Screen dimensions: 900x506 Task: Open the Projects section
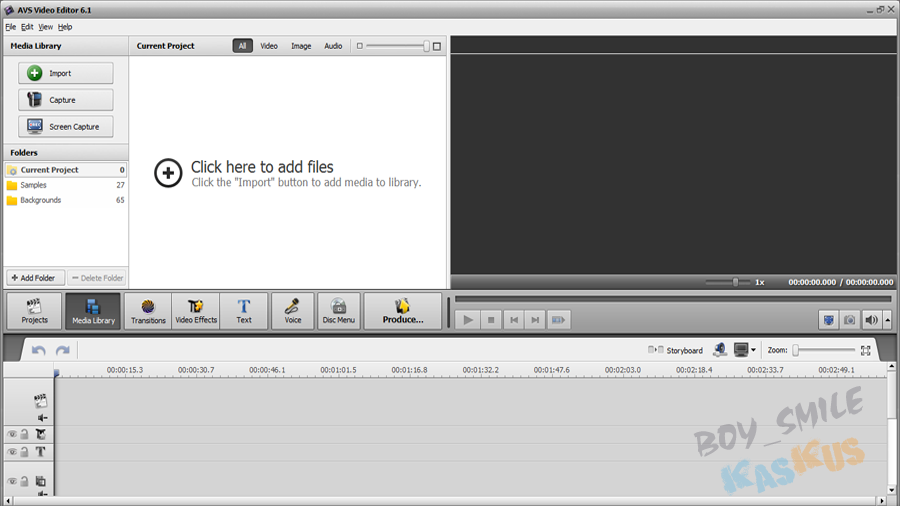(x=34, y=311)
